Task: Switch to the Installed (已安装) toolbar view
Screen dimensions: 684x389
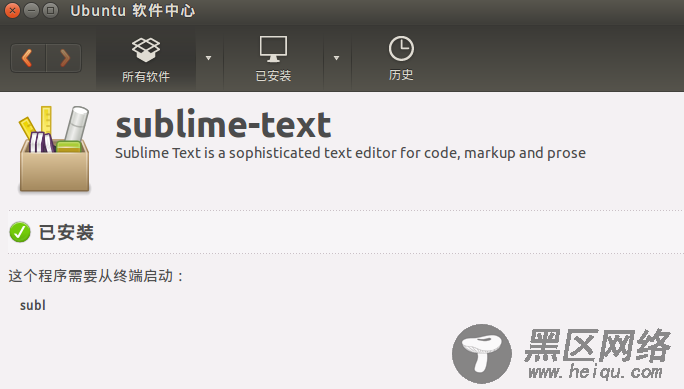Action: [x=273, y=59]
